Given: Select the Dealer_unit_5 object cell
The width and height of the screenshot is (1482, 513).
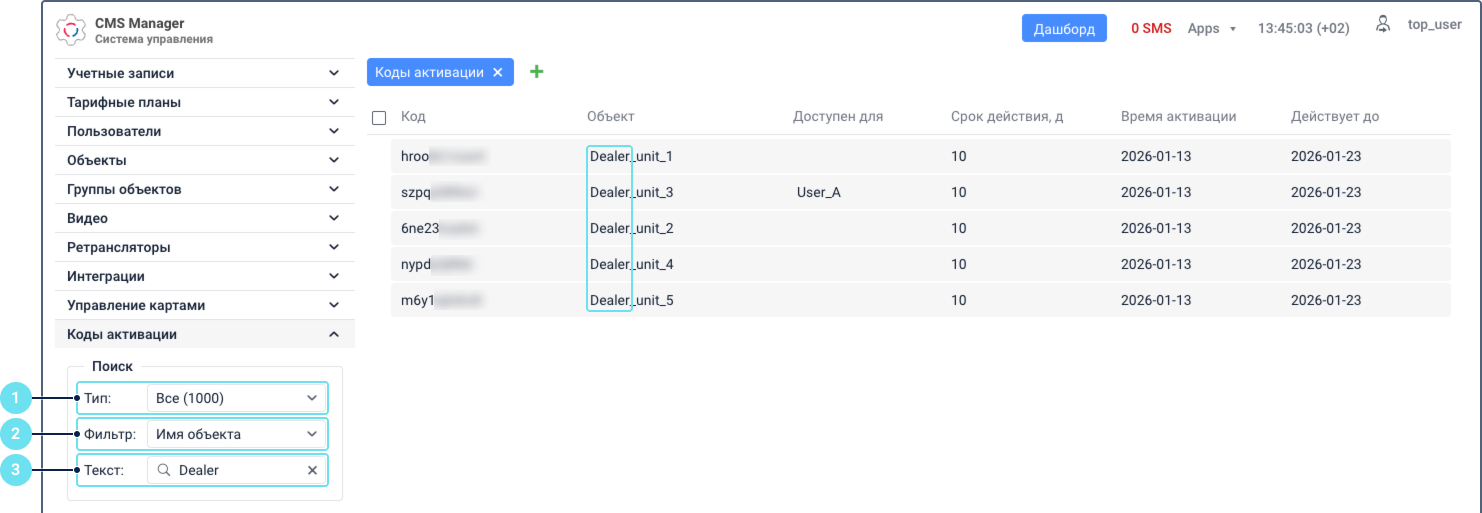Looking at the screenshot, I should point(631,300).
